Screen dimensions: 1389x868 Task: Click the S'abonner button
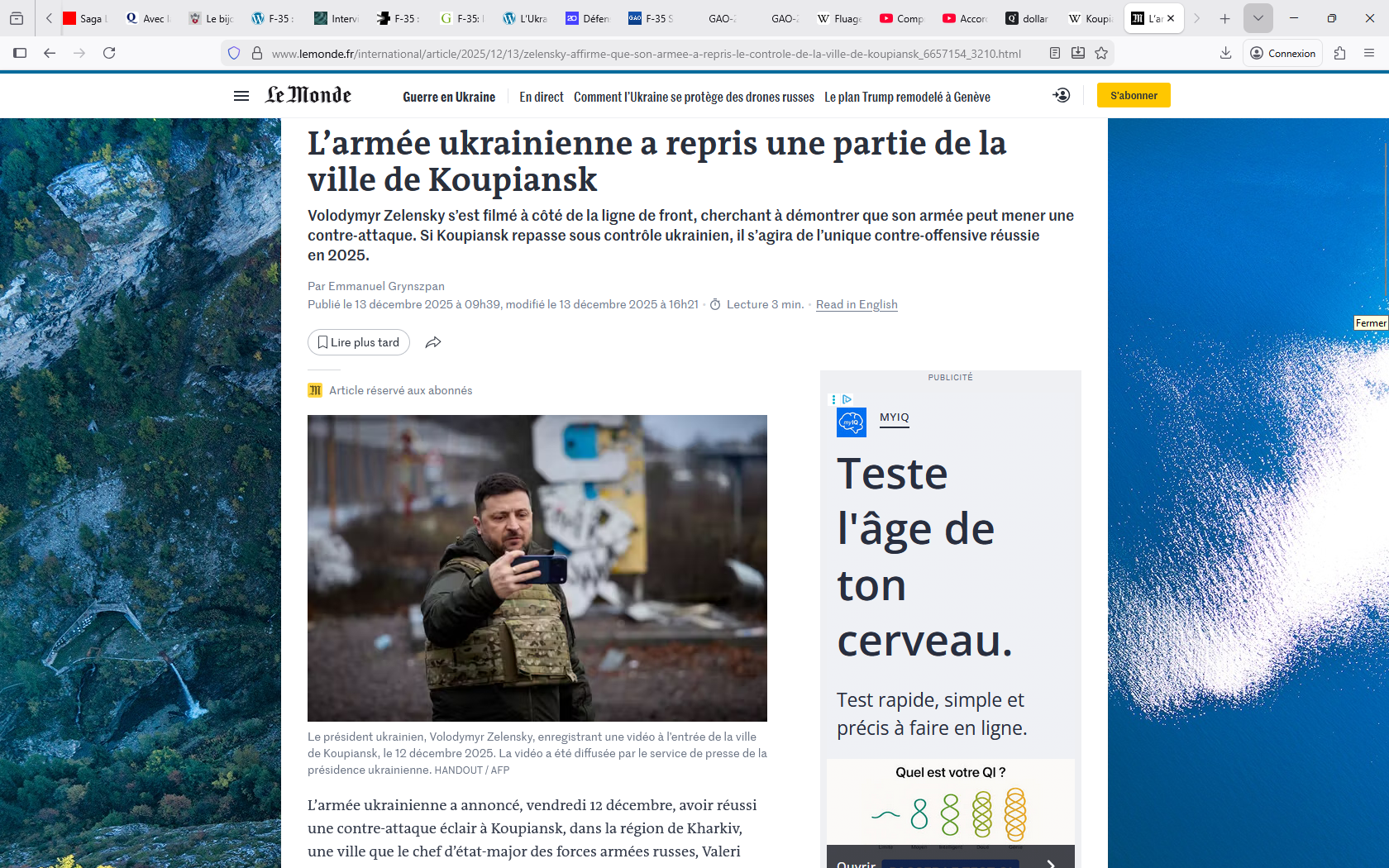tap(1134, 95)
